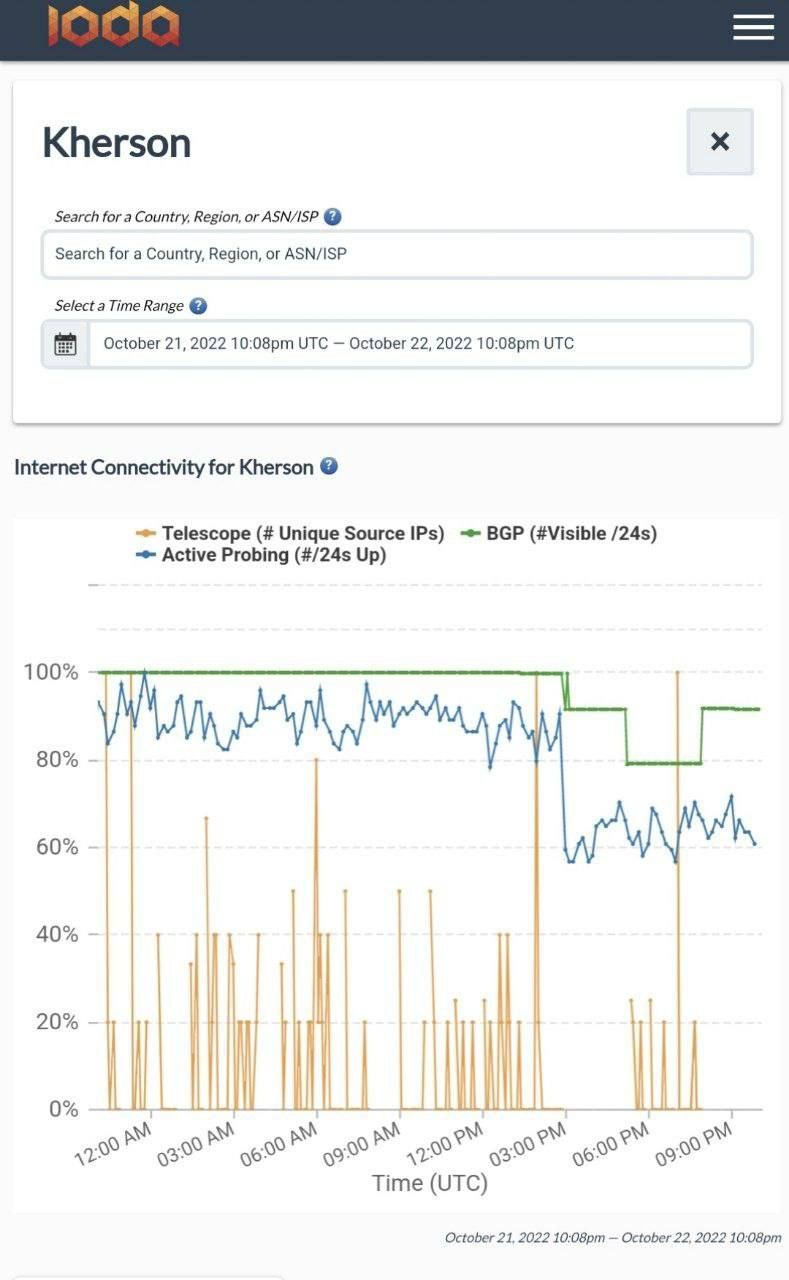This screenshot has width=789, height=1280.
Task: Open the October 21–22 time range picker
Action: [x=420, y=344]
